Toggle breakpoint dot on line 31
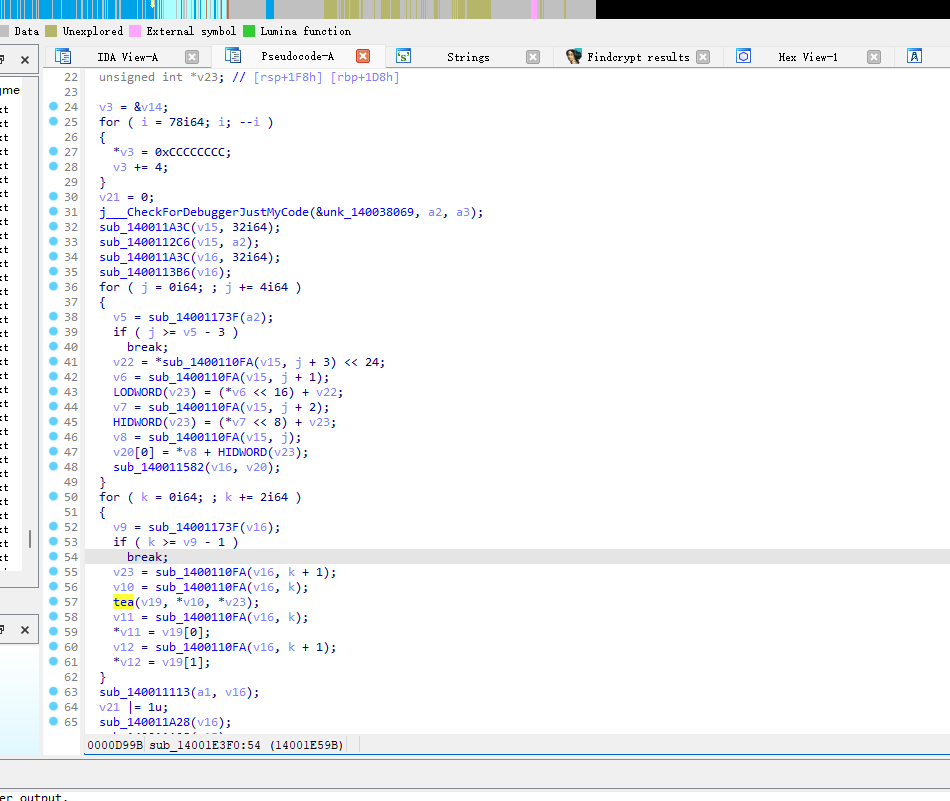950x801 pixels. tap(53, 211)
